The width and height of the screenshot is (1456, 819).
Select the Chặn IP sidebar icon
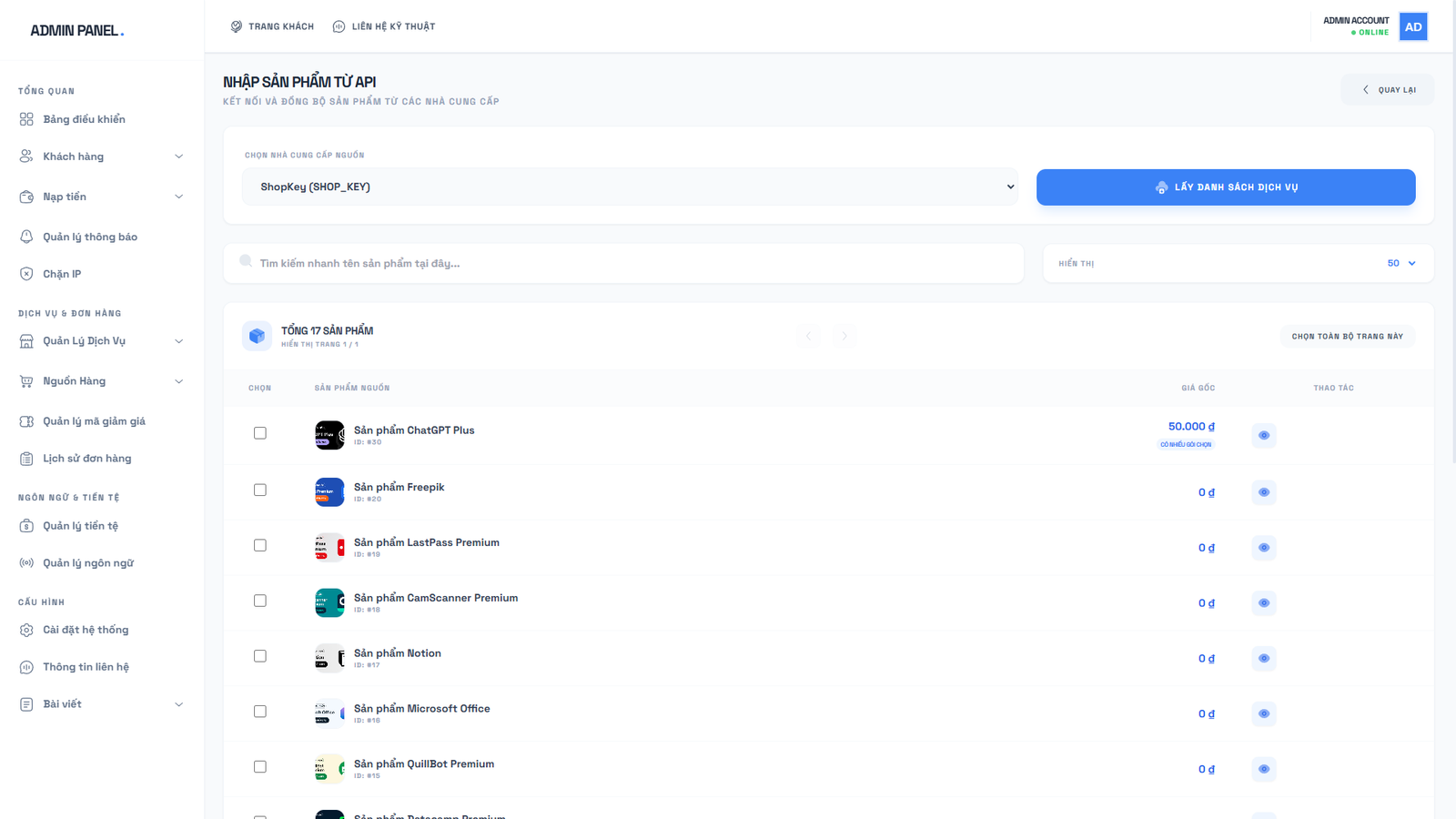[x=26, y=273]
